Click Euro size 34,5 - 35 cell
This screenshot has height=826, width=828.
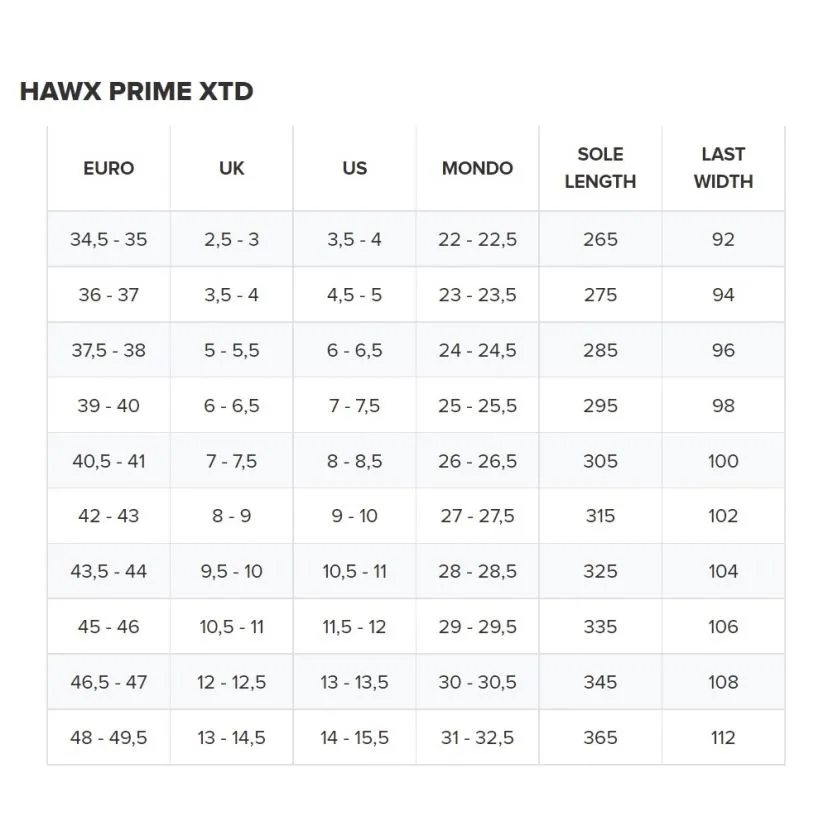(108, 240)
